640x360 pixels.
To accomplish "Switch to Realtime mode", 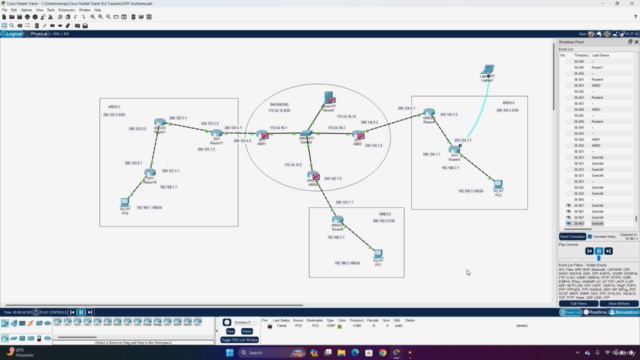I will pos(596,312).
